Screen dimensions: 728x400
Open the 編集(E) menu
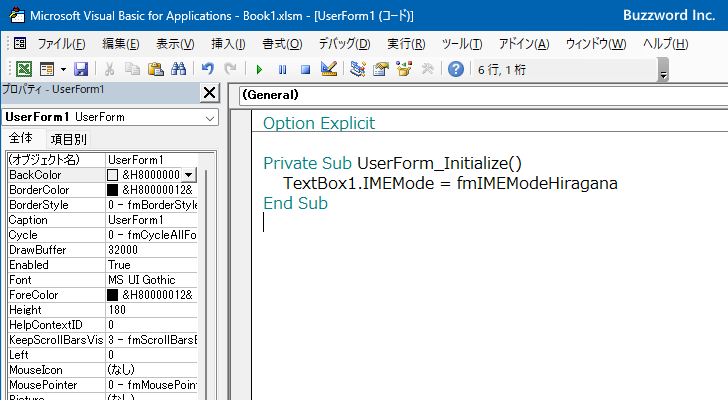pos(121,44)
